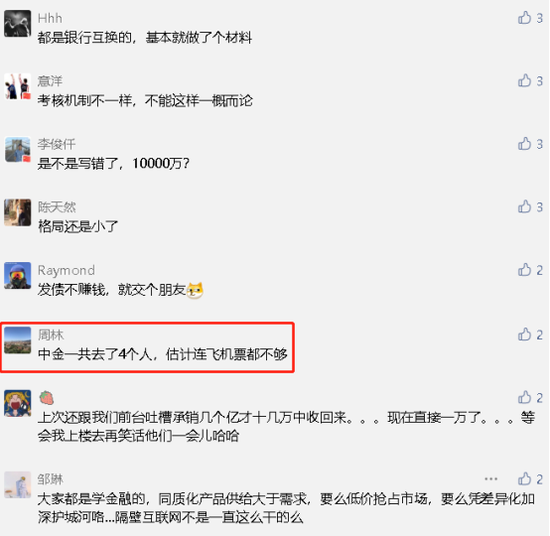Open Hhh's profile avatar
The height and width of the screenshot is (536, 550).
[x=18, y=24]
